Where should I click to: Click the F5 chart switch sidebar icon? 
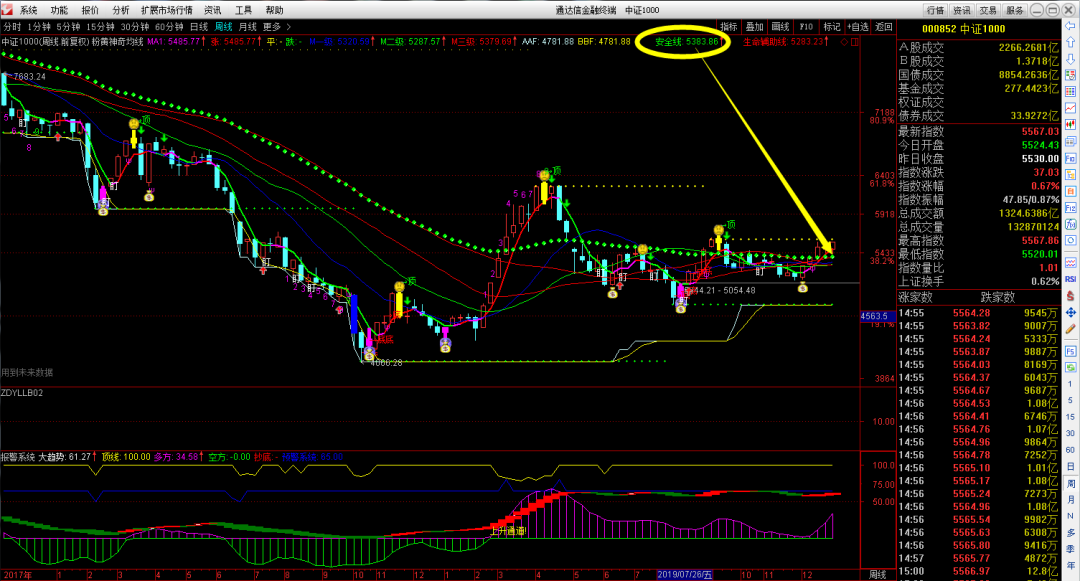click(x=1070, y=351)
